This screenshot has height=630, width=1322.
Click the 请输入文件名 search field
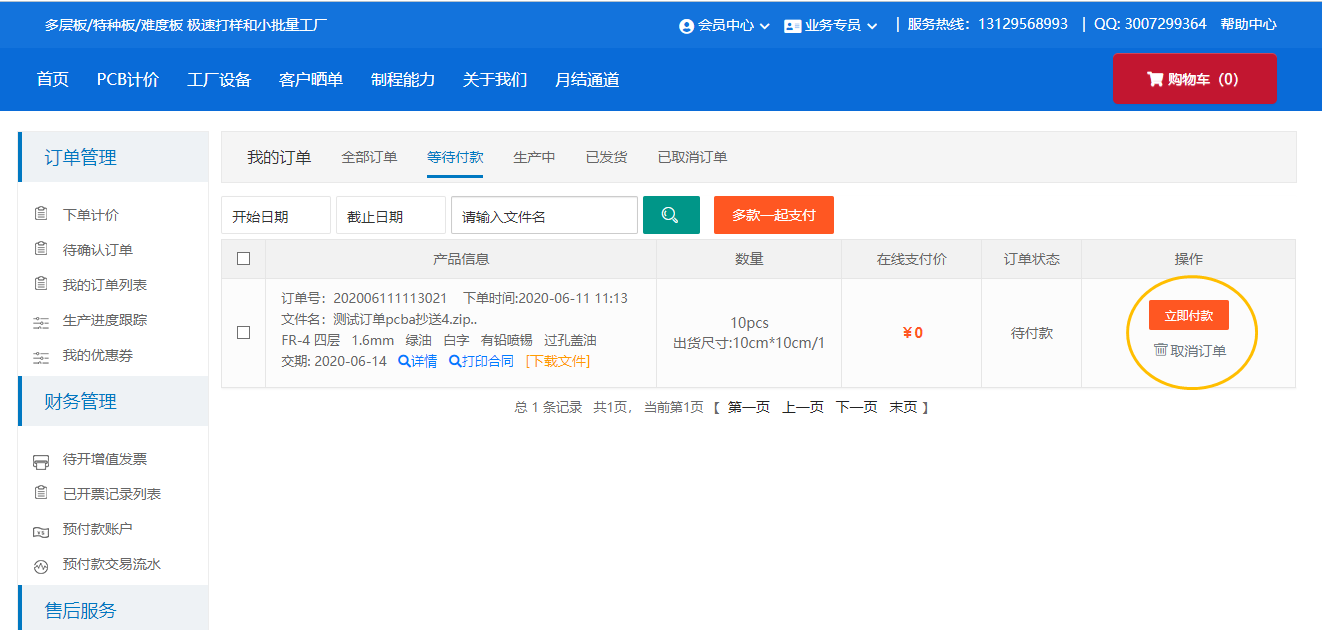544,216
